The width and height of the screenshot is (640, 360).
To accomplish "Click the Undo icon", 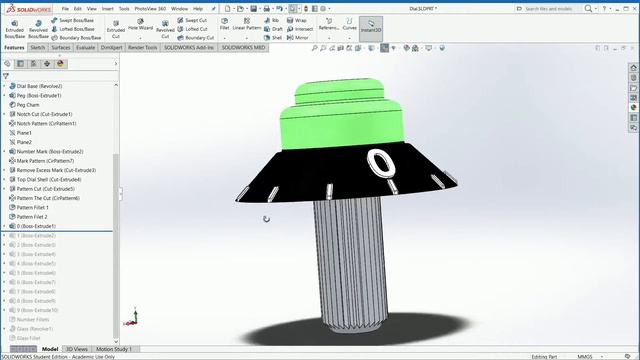I will pyautogui.click(x=279, y=9).
